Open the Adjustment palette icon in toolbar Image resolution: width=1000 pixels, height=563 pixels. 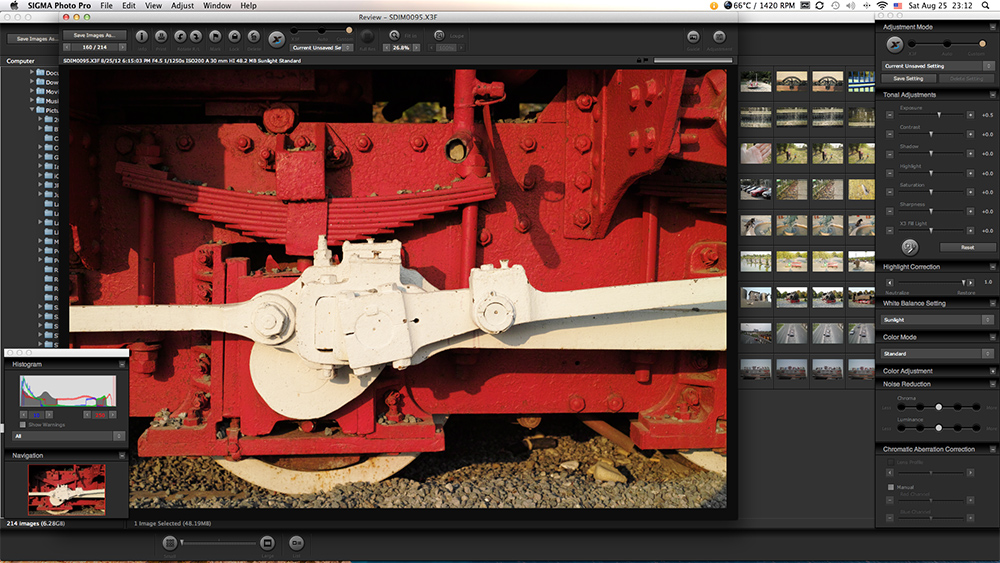719,37
